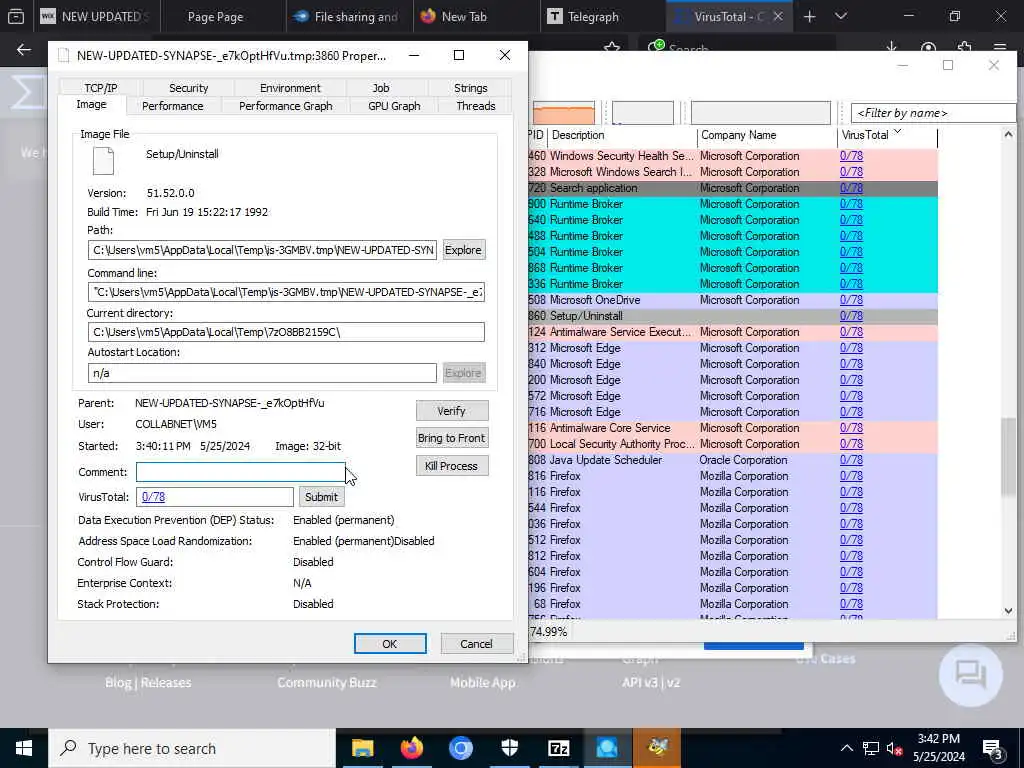Select the Search application row
Image resolution: width=1024 pixels, height=768 pixels.
[733, 188]
